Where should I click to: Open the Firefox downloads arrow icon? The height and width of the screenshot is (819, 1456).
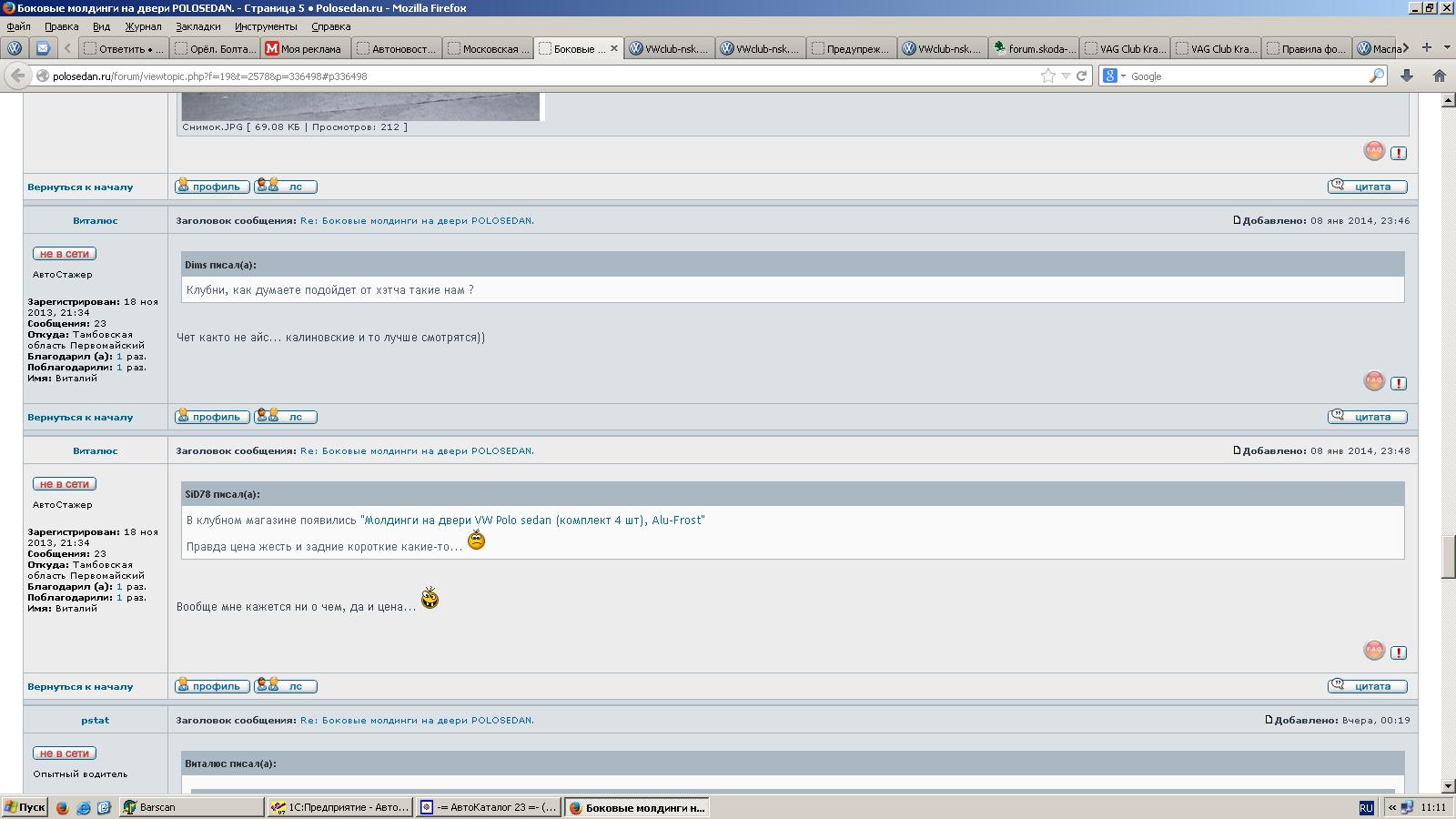[x=1407, y=76]
